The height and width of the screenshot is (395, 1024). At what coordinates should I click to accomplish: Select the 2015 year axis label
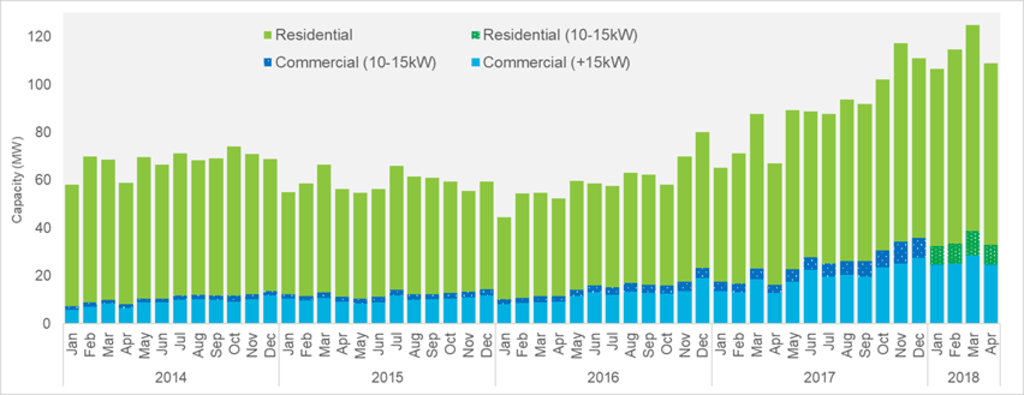pos(387,377)
